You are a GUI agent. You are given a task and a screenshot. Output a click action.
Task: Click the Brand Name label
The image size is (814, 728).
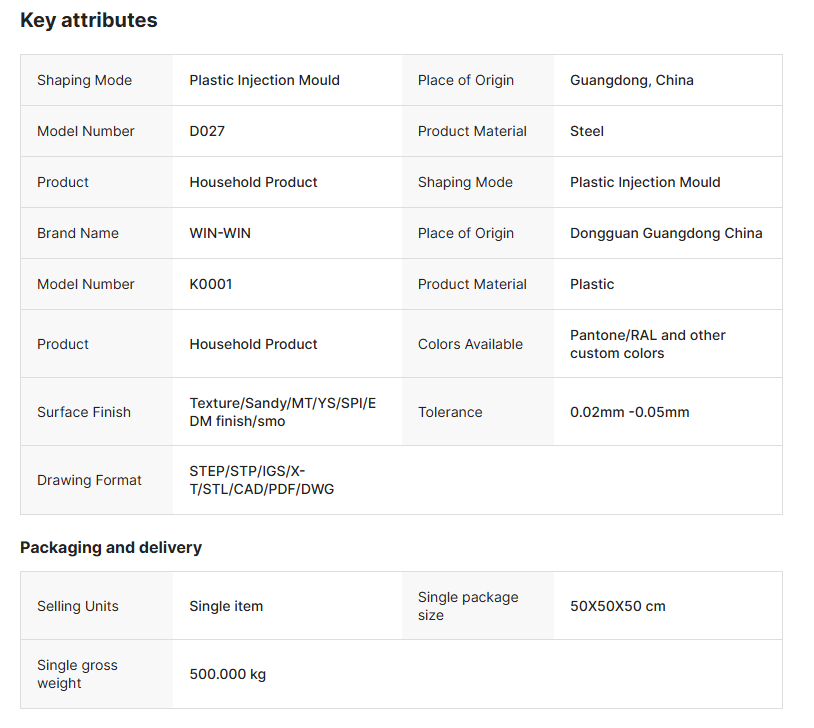78,233
